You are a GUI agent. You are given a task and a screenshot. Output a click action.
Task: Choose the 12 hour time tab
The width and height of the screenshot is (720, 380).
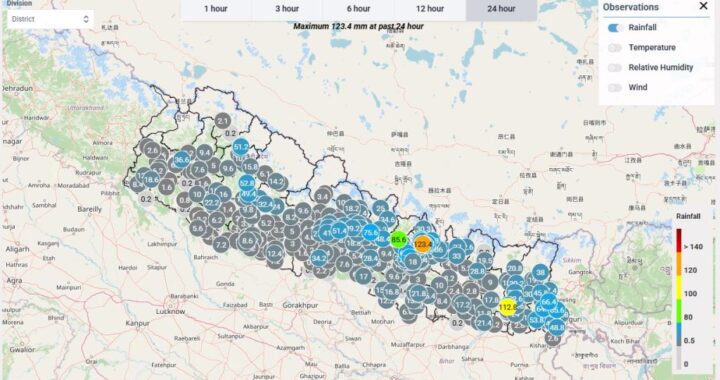[x=430, y=9]
